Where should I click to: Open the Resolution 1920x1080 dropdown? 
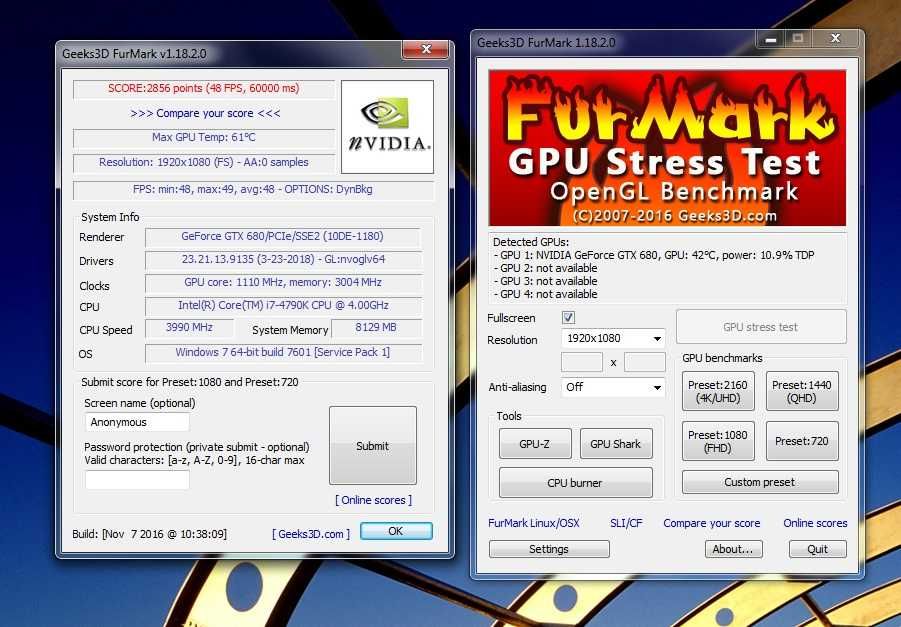click(x=613, y=338)
